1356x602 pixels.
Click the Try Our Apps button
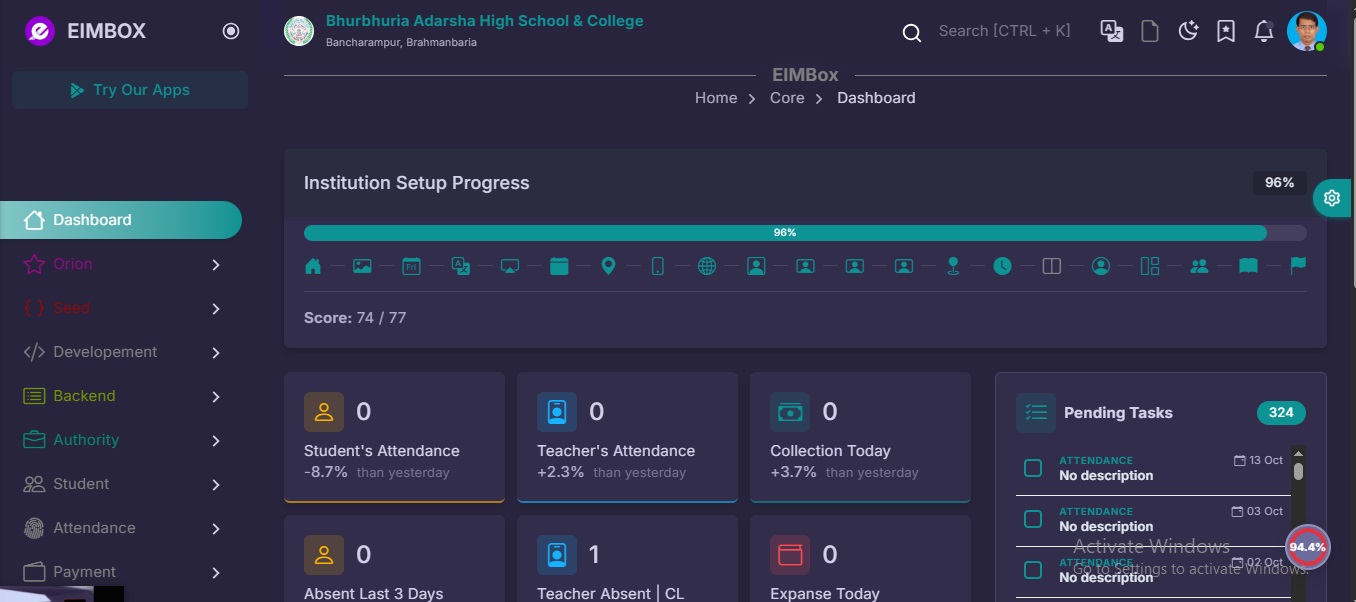click(130, 90)
